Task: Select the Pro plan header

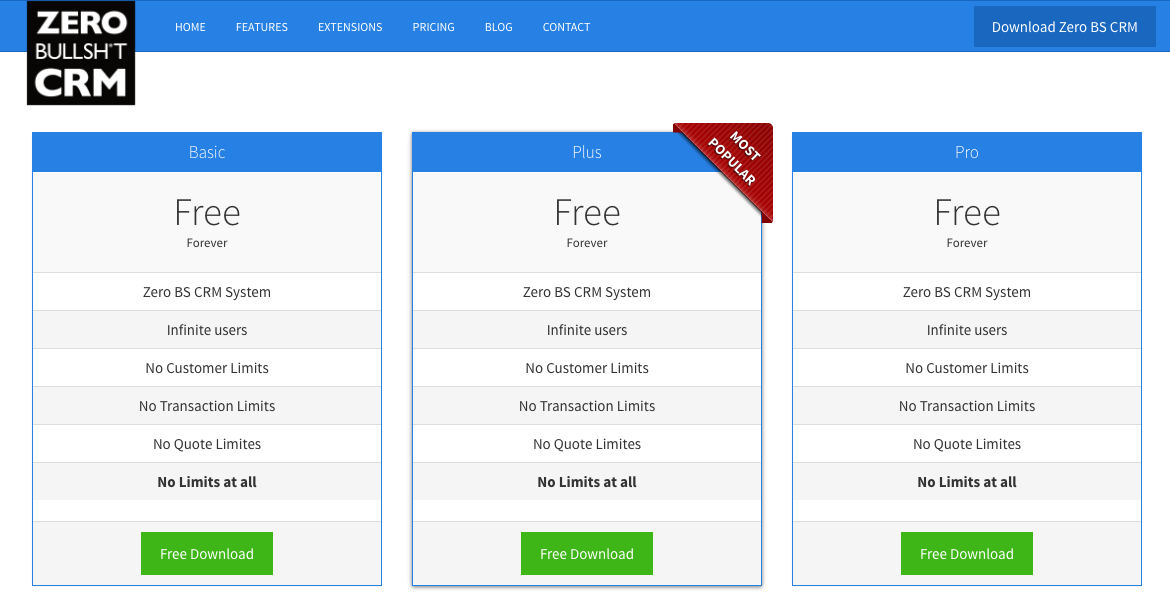Action: (966, 152)
